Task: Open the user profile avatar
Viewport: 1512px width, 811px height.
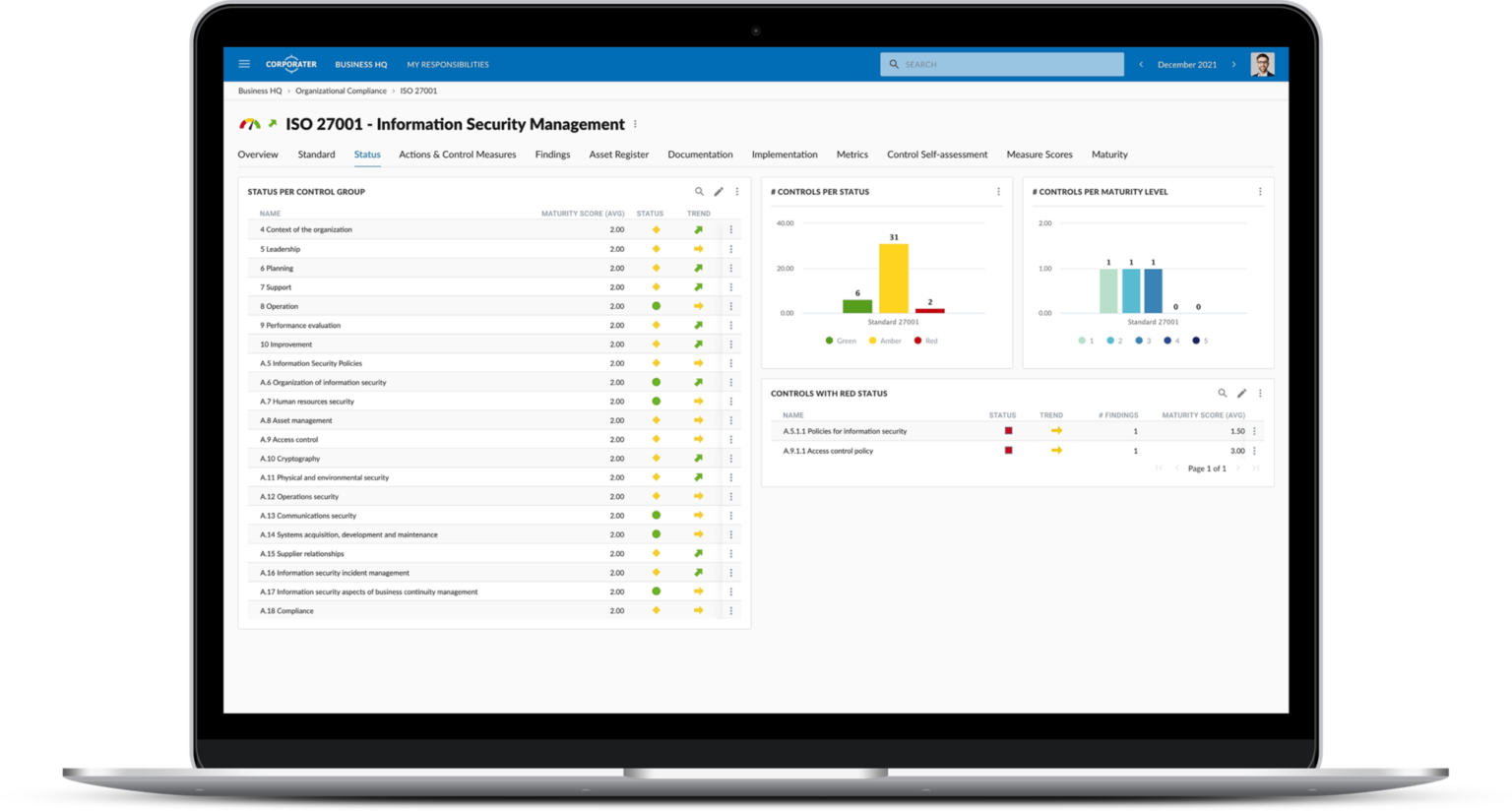Action: pos(1262,63)
